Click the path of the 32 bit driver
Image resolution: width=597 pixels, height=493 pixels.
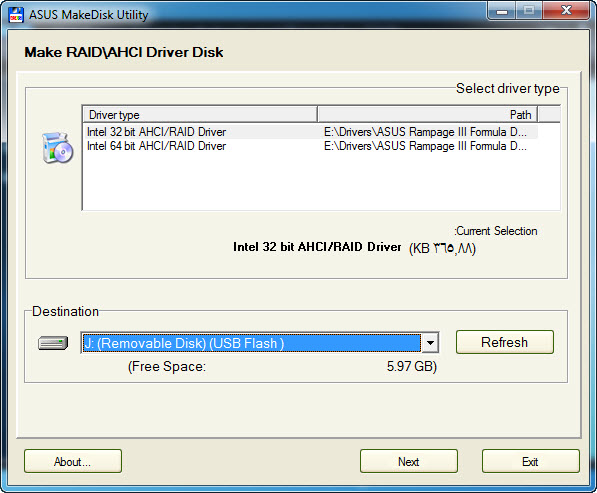coord(425,132)
